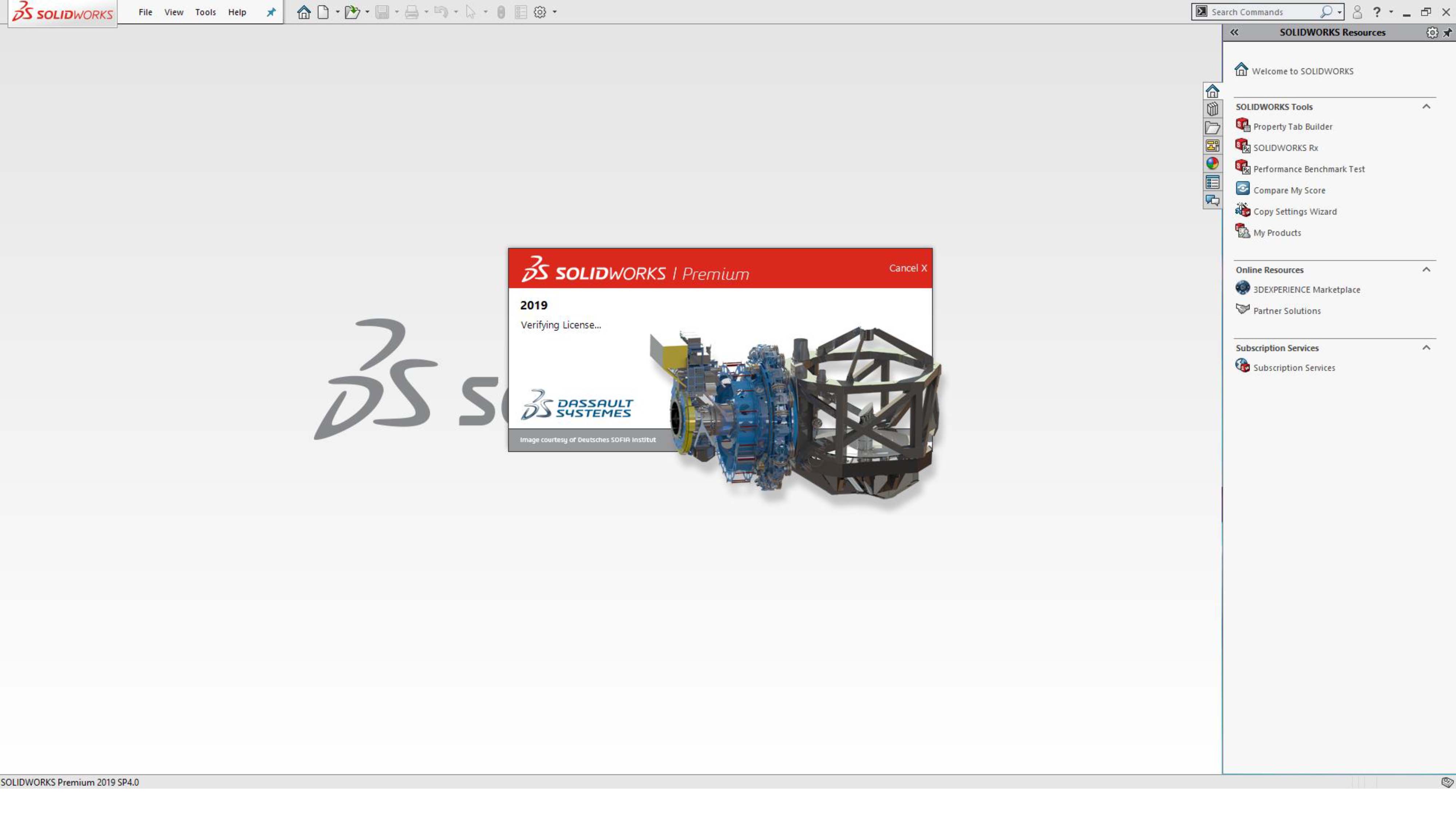Image resolution: width=1456 pixels, height=819 pixels.
Task: Open the Help menu
Action: pos(237,12)
